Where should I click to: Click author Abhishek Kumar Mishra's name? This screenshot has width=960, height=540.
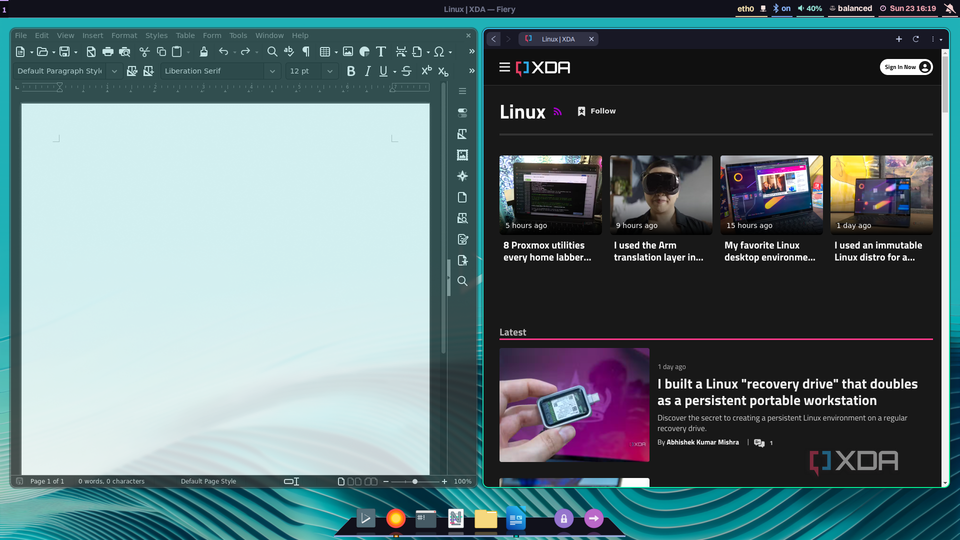[x=702, y=442]
